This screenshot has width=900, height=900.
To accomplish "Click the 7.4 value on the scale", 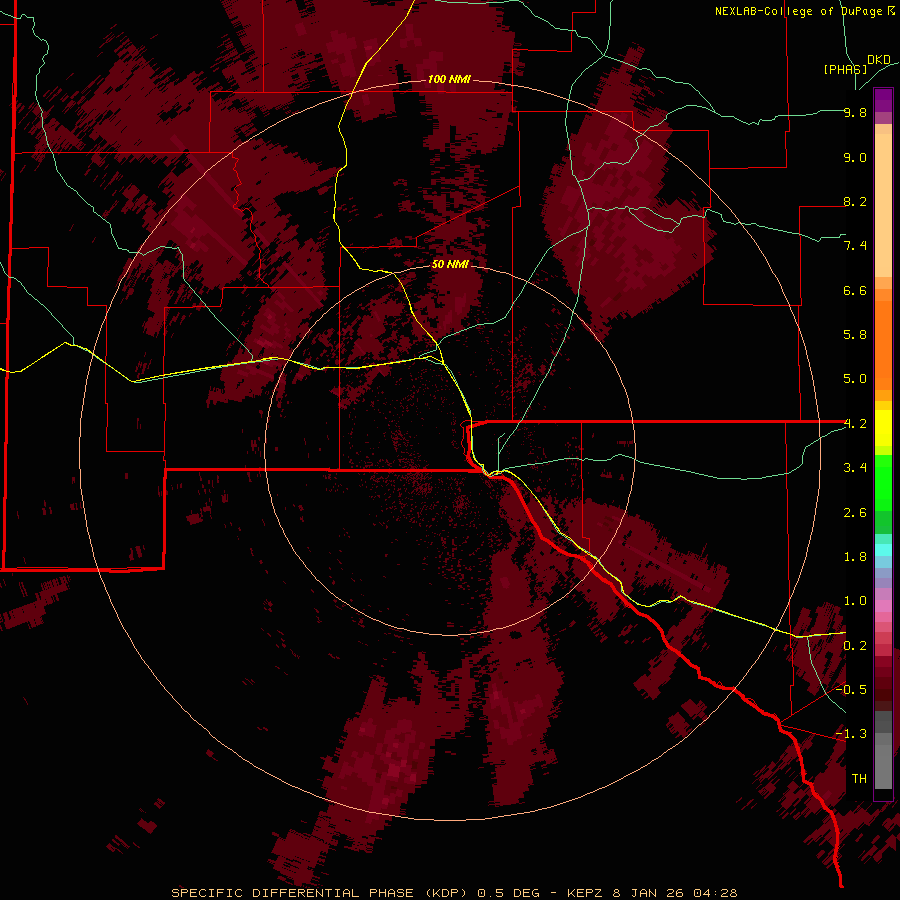I will pos(855,246).
